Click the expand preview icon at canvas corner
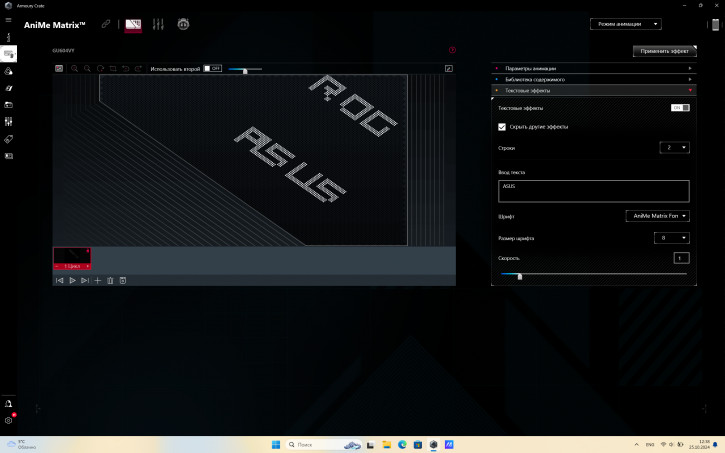725x453 pixels. (449, 68)
